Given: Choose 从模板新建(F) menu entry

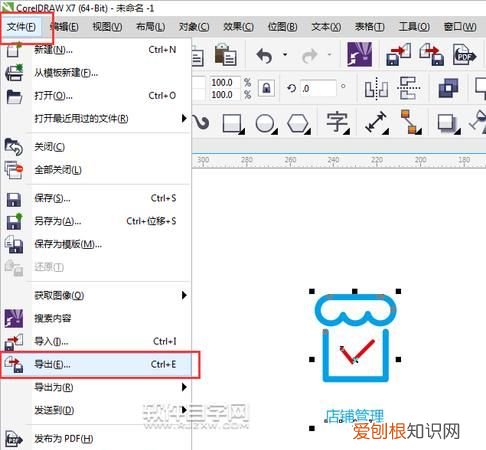Looking at the screenshot, I should 97,73.
